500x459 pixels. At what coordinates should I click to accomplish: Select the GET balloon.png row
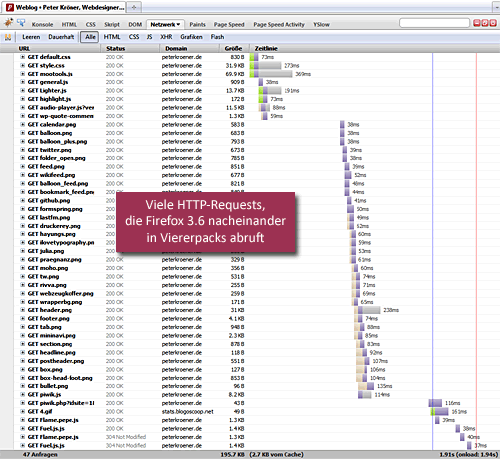(257, 133)
